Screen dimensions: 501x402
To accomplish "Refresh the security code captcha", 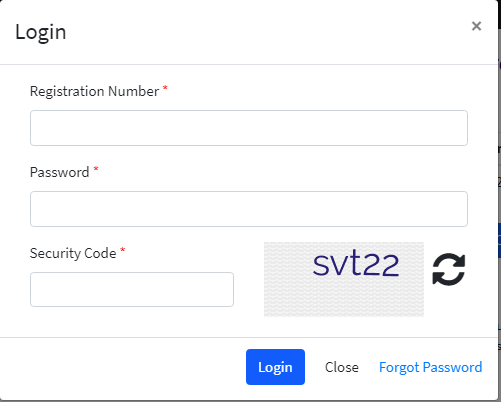I will [x=449, y=269].
